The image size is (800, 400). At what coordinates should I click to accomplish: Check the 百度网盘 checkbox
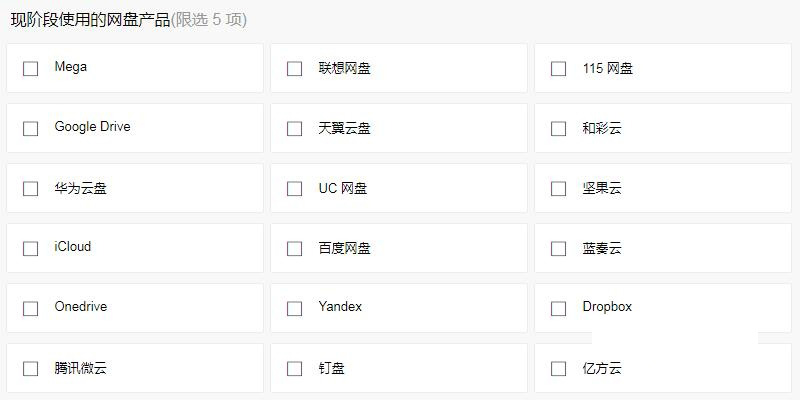pyautogui.click(x=294, y=248)
